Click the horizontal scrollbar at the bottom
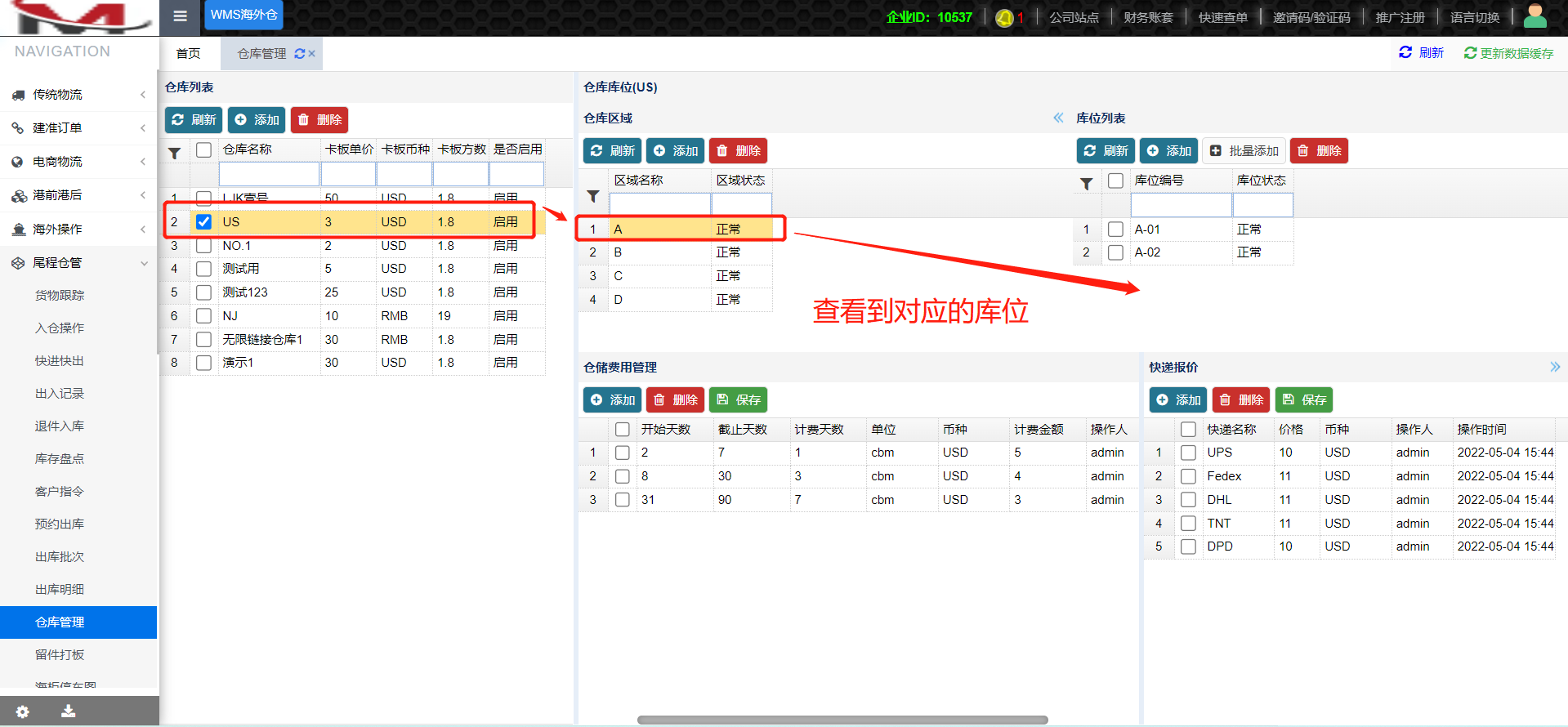1568x727 pixels. (x=842, y=720)
